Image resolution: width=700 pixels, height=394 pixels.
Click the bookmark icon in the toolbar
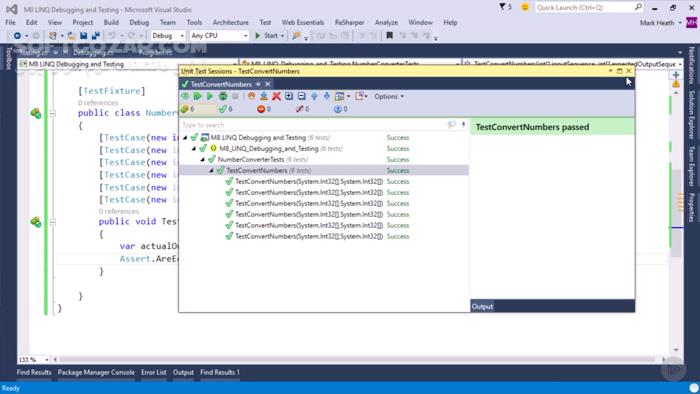coord(389,36)
